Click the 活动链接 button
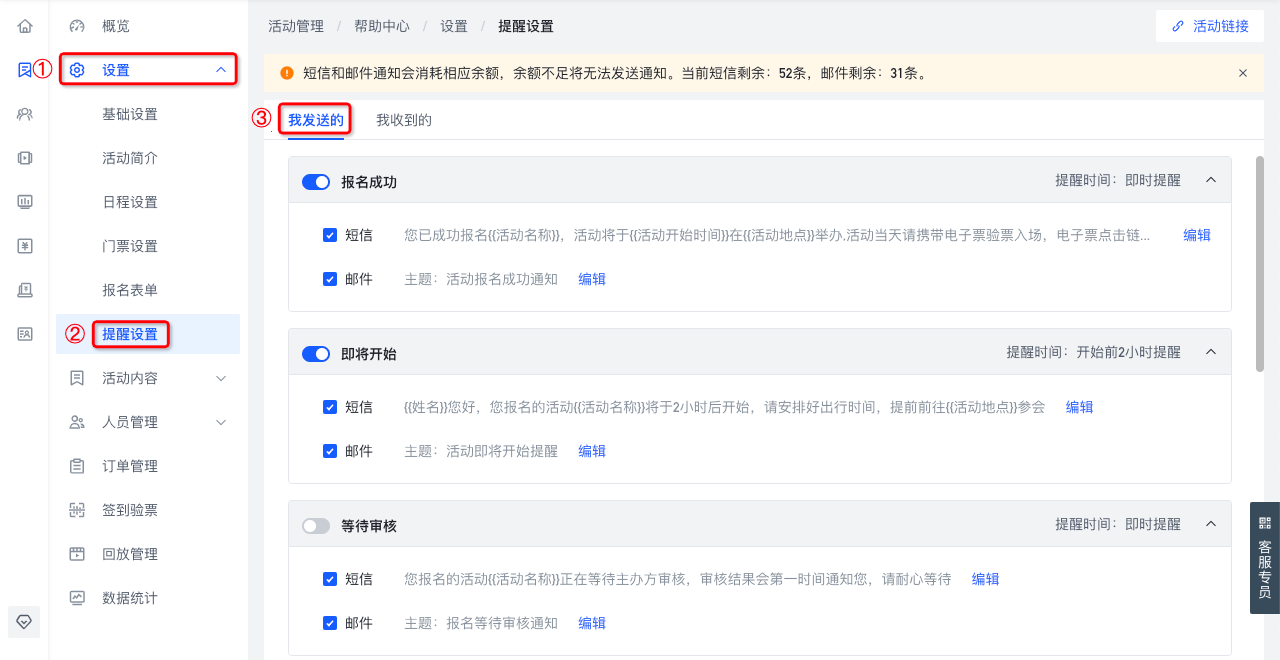 point(1211,26)
